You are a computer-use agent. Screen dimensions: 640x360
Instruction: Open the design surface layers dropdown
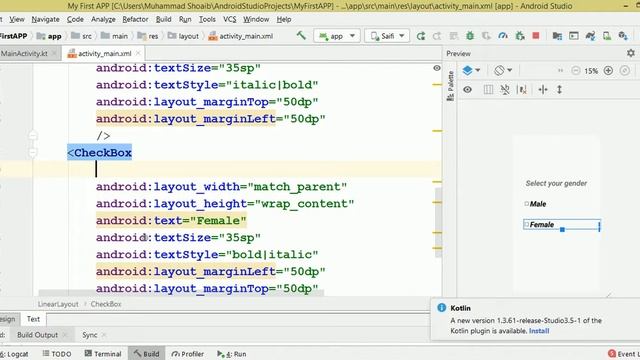pyautogui.click(x=471, y=70)
